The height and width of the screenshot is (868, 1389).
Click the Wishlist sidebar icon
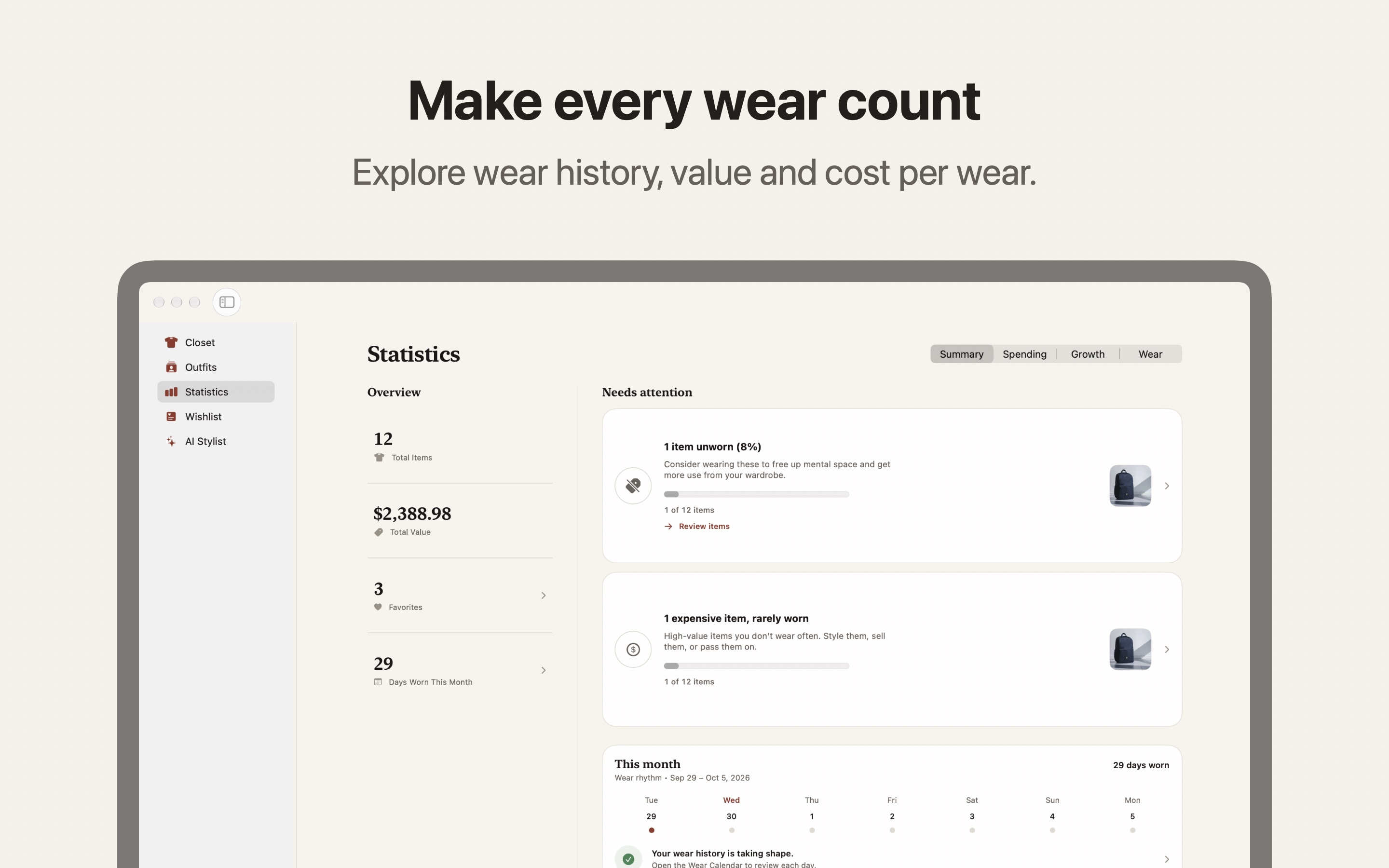171,416
